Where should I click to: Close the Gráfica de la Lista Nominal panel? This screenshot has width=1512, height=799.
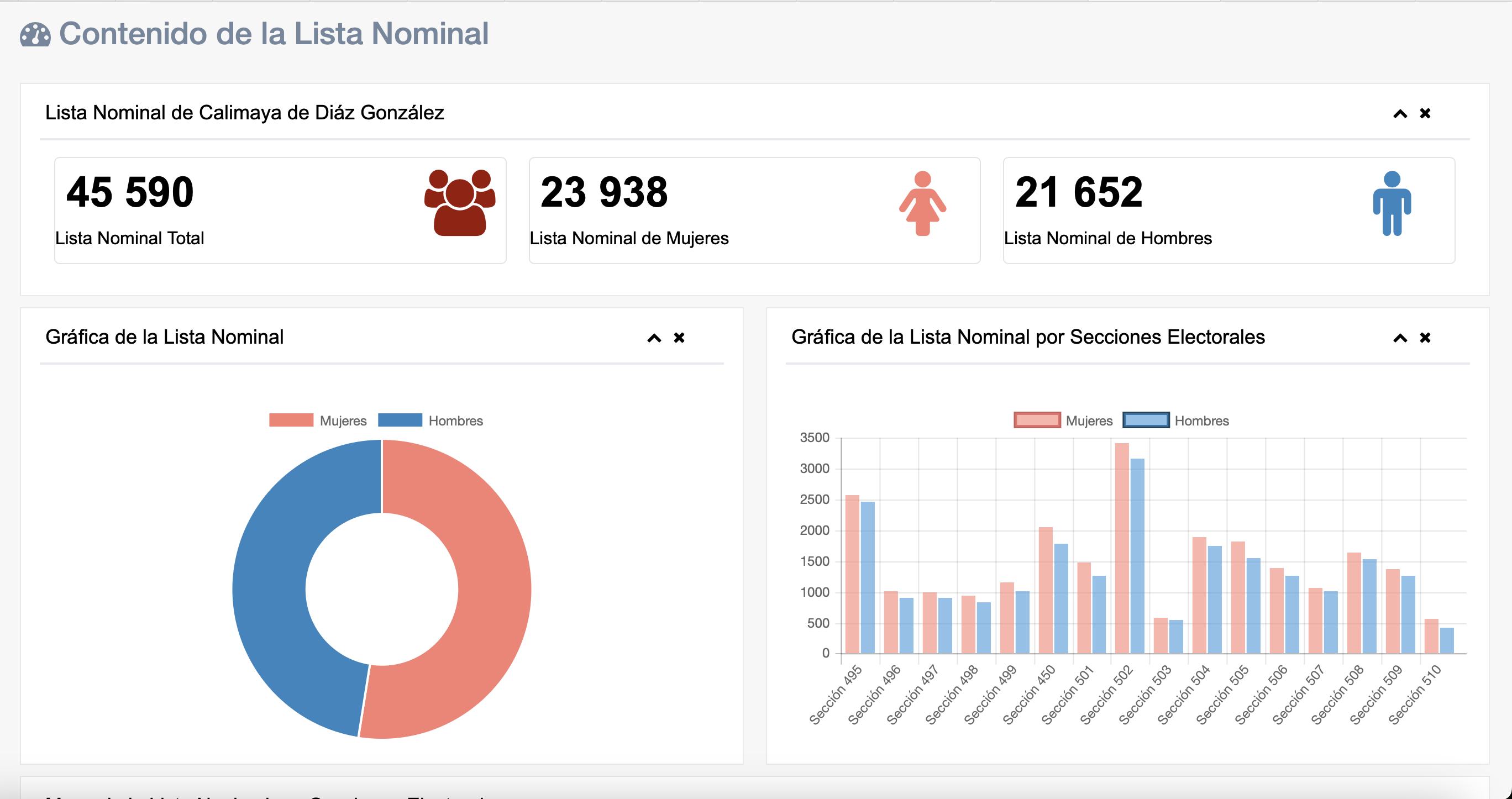679,338
